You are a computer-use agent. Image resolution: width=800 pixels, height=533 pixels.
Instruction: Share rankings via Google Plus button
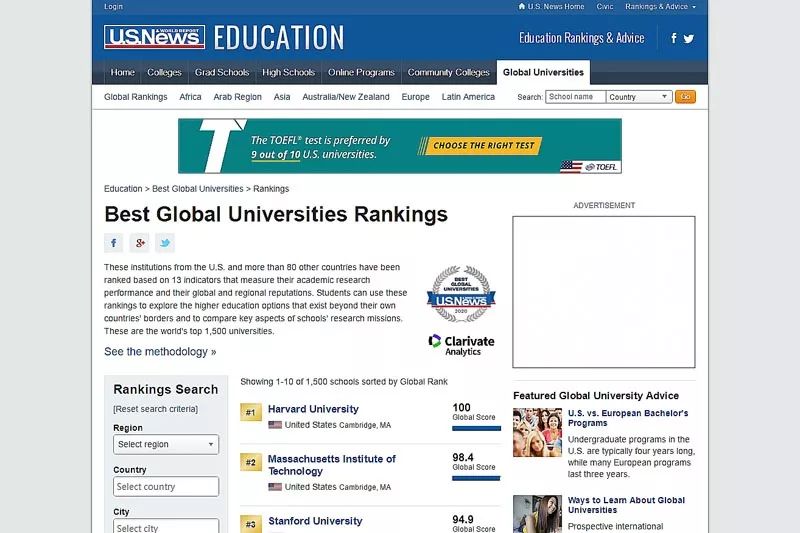tap(139, 243)
